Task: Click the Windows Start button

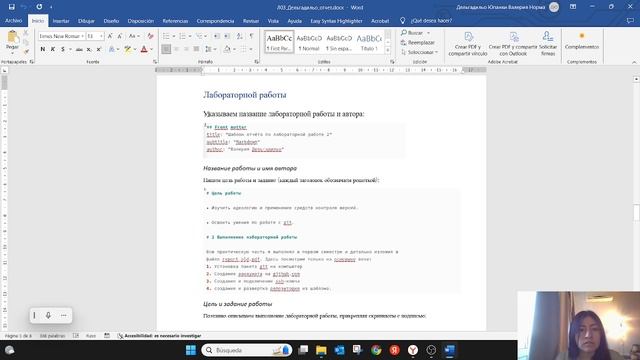Action: click(191, 350)
